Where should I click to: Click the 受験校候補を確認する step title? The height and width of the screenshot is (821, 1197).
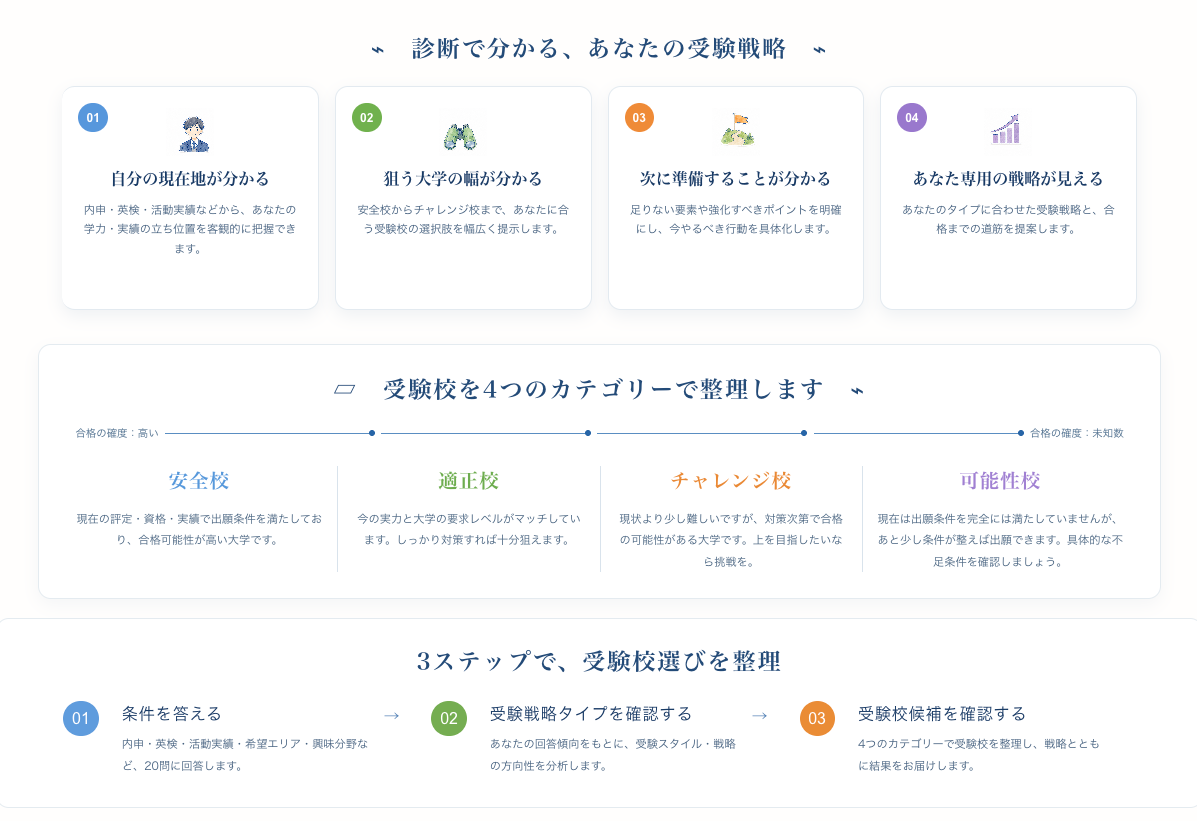pos(942,714)
